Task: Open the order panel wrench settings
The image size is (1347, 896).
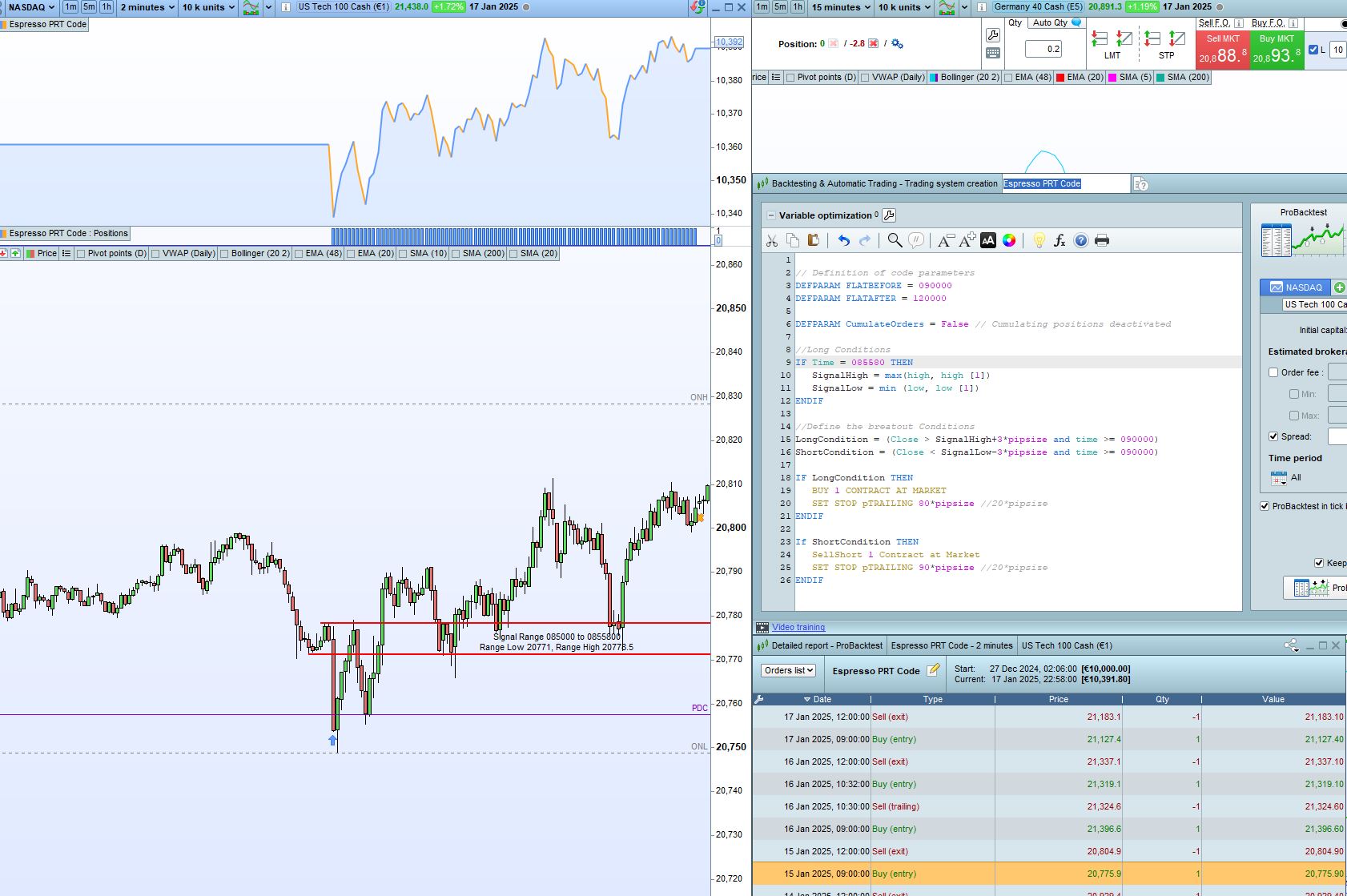Action: tap(993, 35)
